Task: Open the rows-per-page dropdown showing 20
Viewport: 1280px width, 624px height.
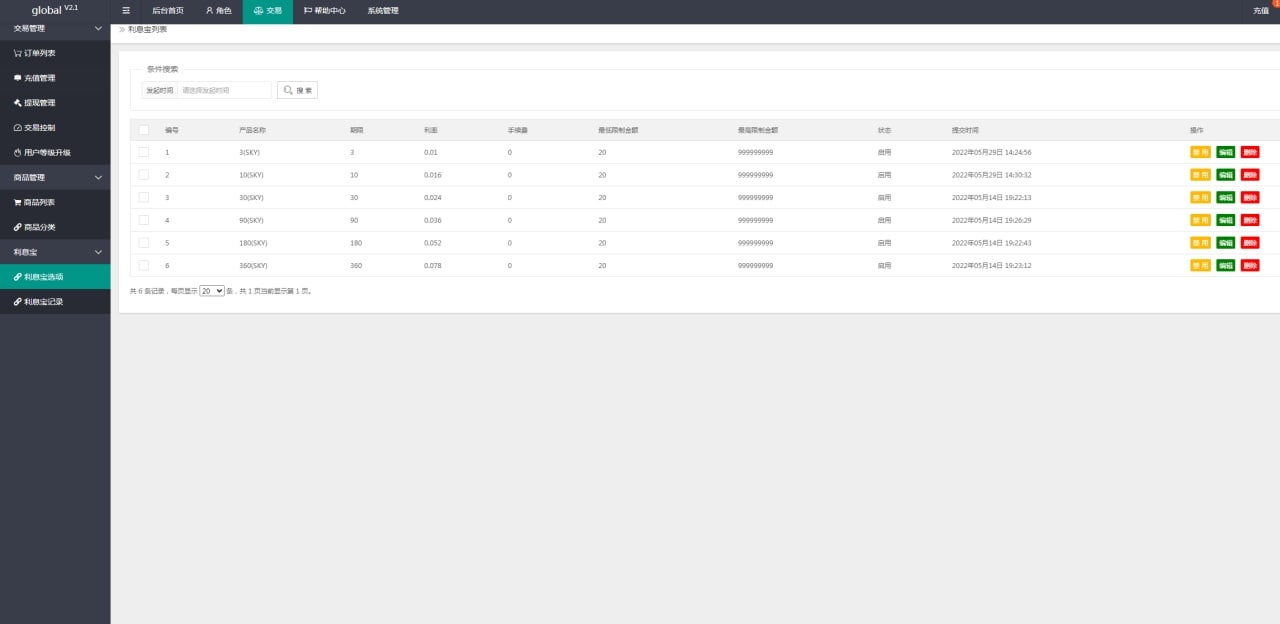Action: [x=212, y=291]
